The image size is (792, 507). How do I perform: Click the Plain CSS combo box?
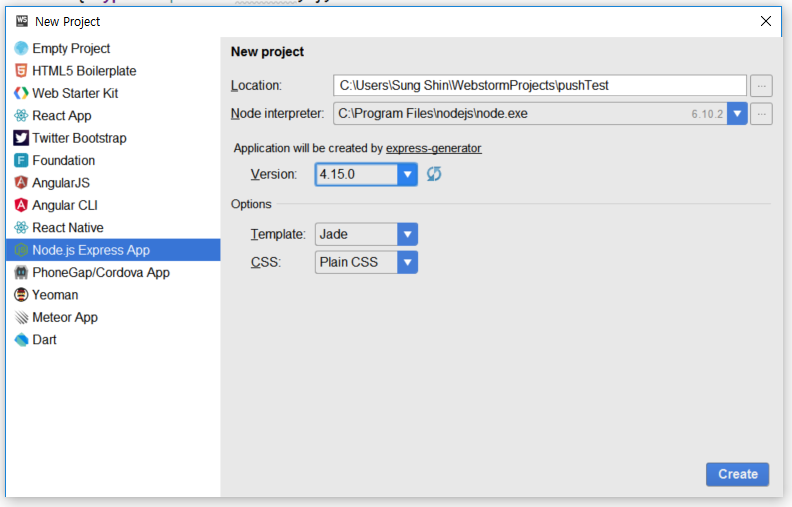366,263
